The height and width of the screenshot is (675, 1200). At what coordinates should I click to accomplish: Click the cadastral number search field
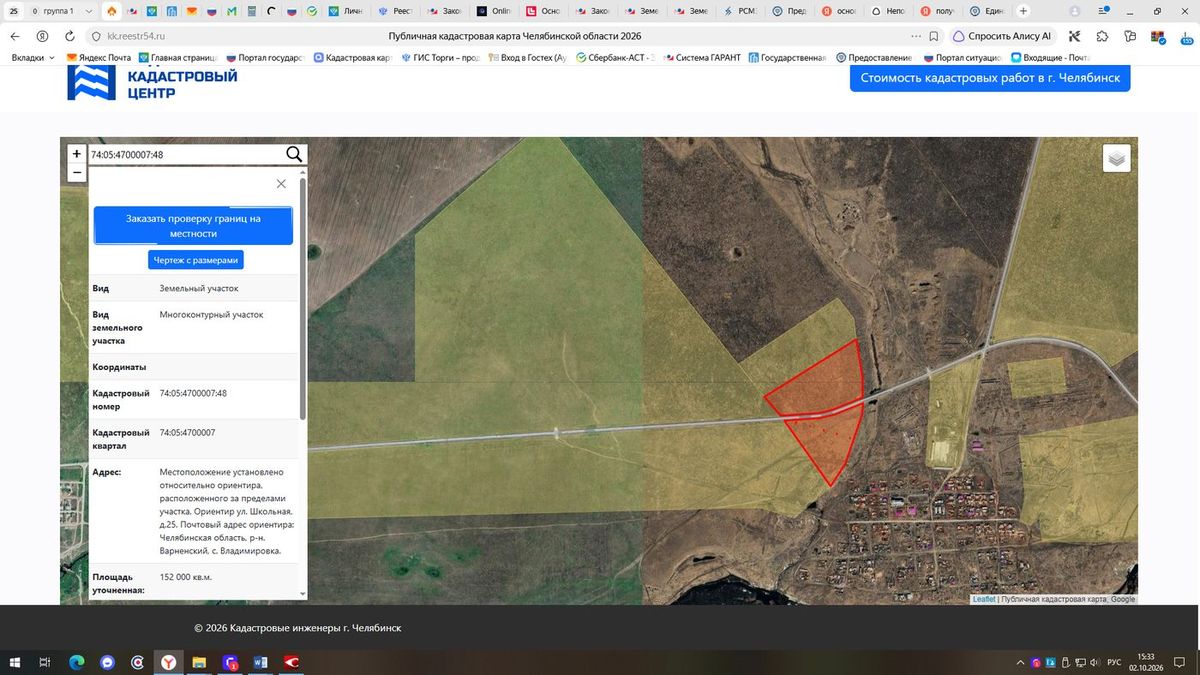[186, 154]
